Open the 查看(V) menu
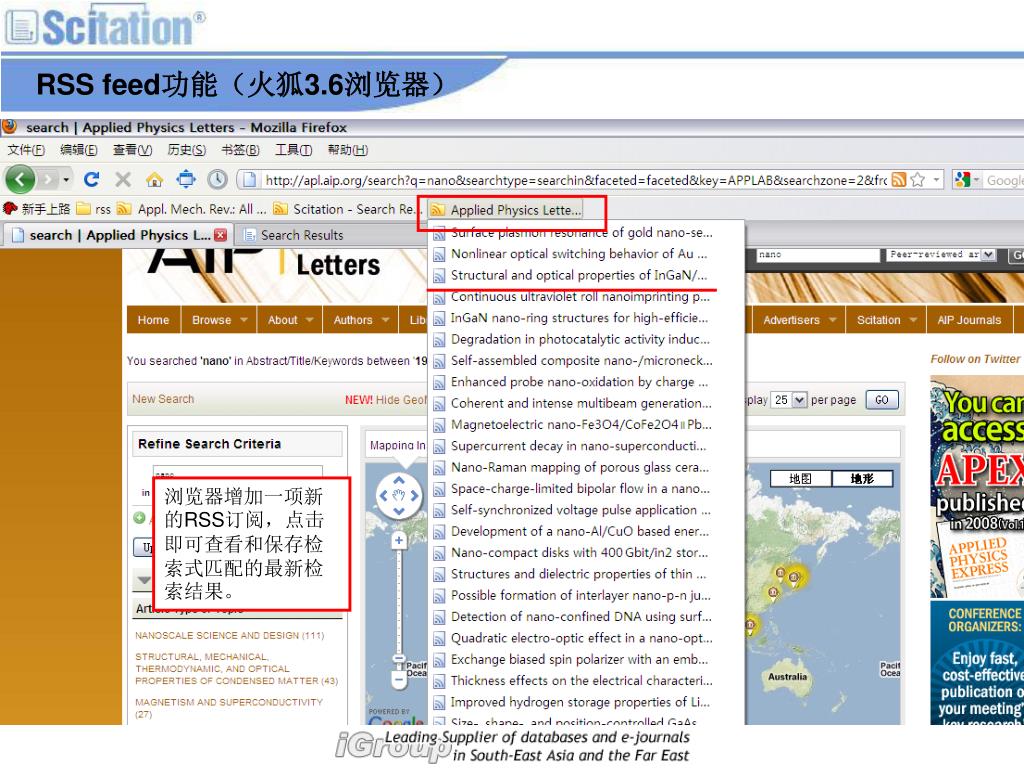The width and height of the screenshot is (1024, 768). [x=132, y=150]
